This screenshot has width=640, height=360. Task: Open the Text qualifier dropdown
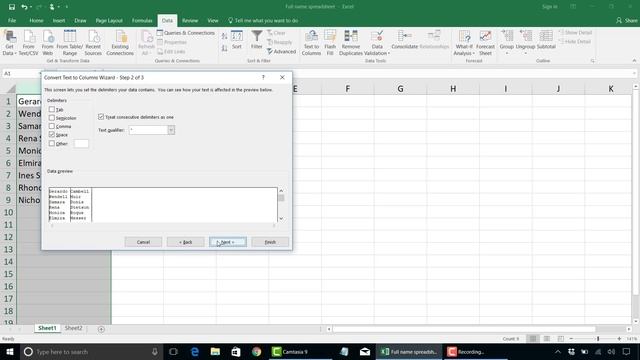[x=171, y=130]
